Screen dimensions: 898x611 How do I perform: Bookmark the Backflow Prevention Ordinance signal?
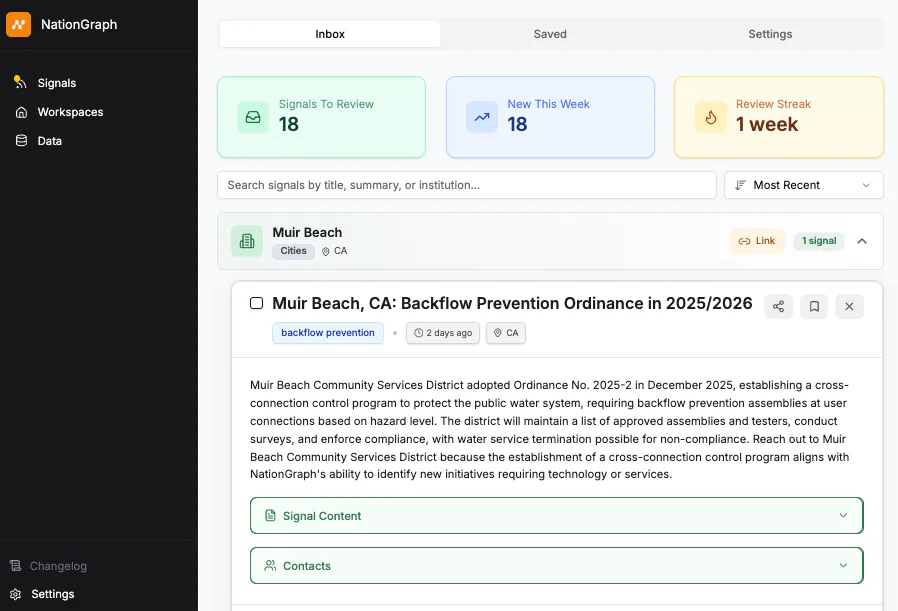click(x=814, y=306)
